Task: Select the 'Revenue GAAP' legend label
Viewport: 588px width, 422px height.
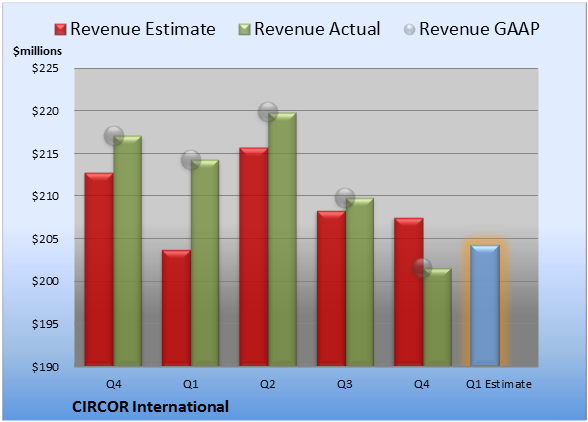Action: pyautogui.click(x=479, y=29)
